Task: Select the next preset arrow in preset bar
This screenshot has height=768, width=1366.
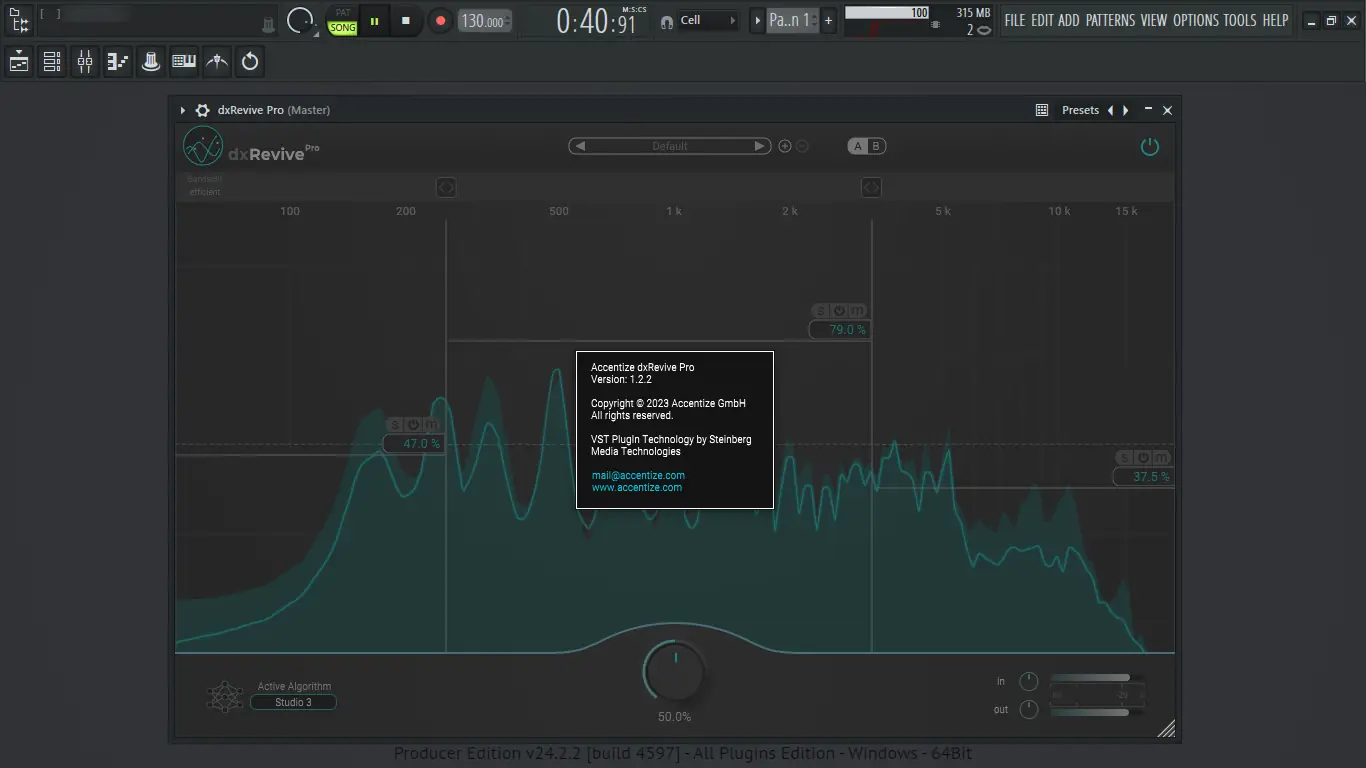Action: 760,146
